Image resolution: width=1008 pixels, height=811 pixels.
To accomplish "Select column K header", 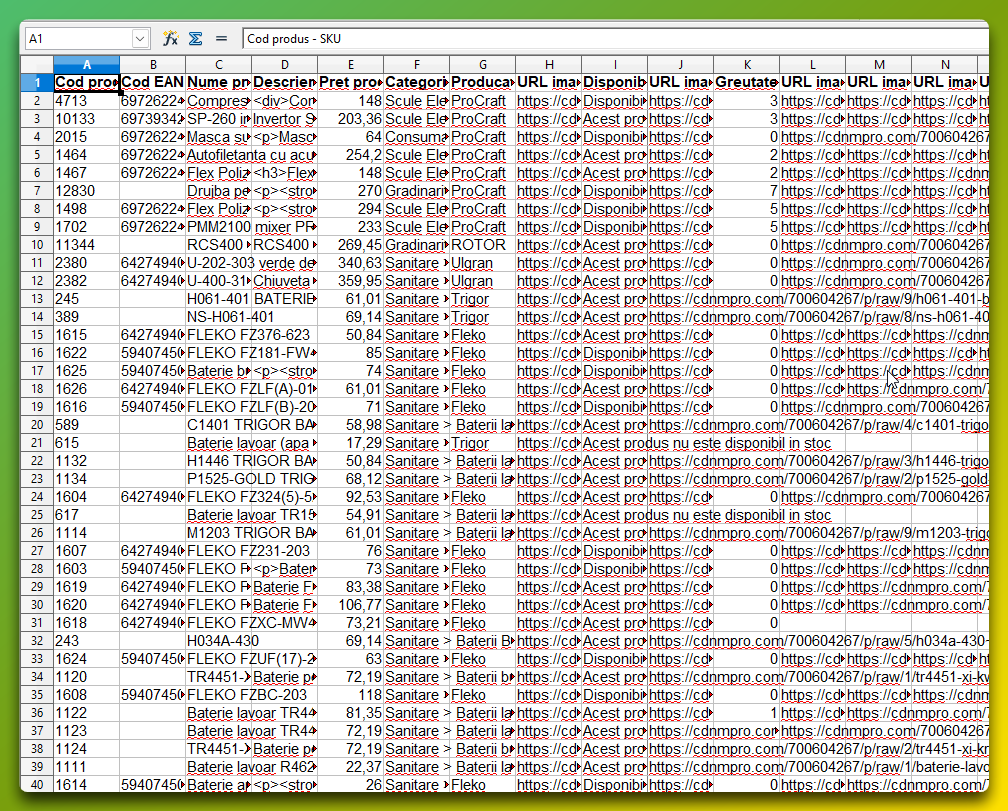I will [x=746, y=65].
